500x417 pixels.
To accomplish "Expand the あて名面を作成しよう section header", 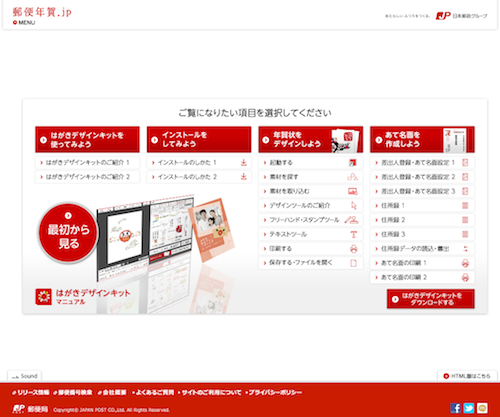I will point(422,139).
